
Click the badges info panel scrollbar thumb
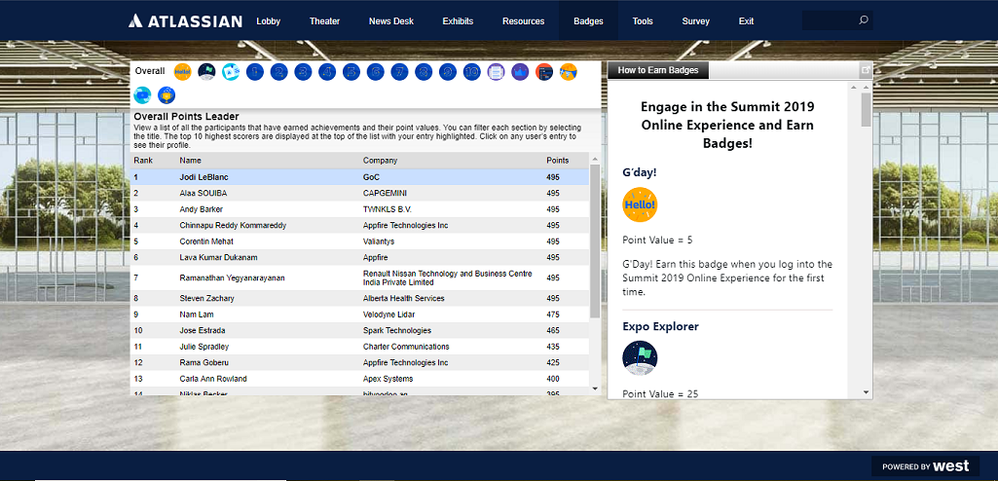coord(866,109)
